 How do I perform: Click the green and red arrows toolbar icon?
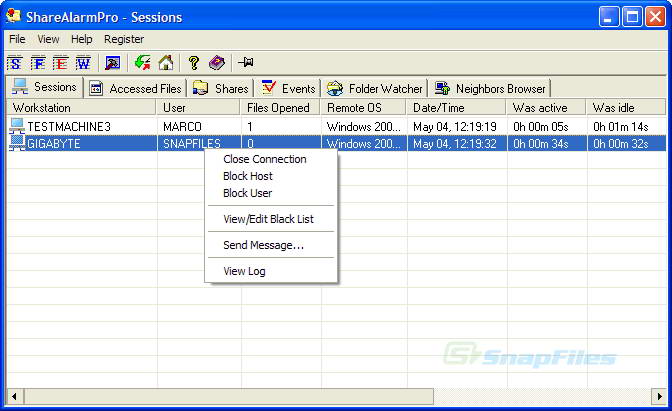click(142, 63)
